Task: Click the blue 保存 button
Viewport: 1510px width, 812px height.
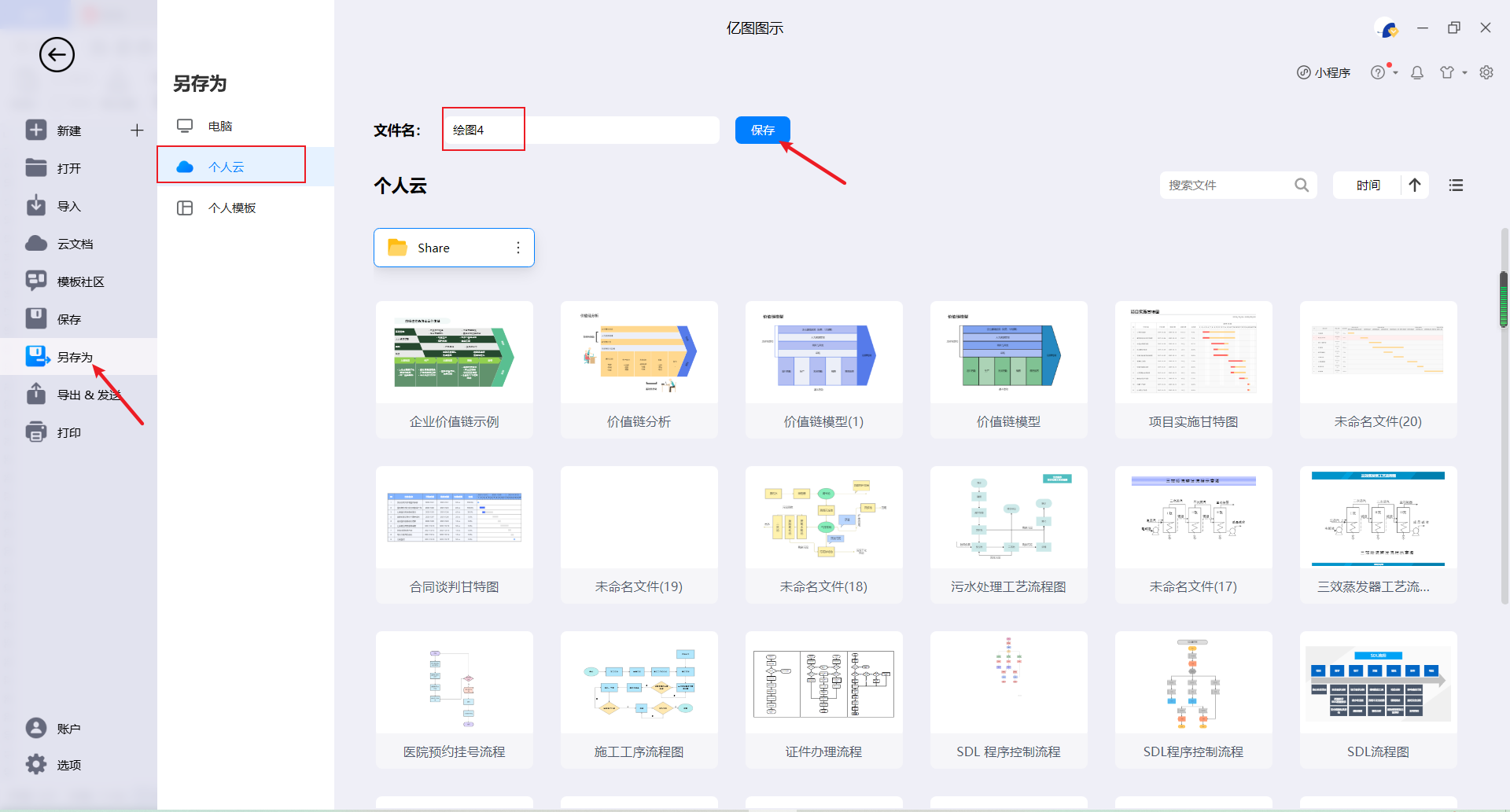Action: [763, 130]
